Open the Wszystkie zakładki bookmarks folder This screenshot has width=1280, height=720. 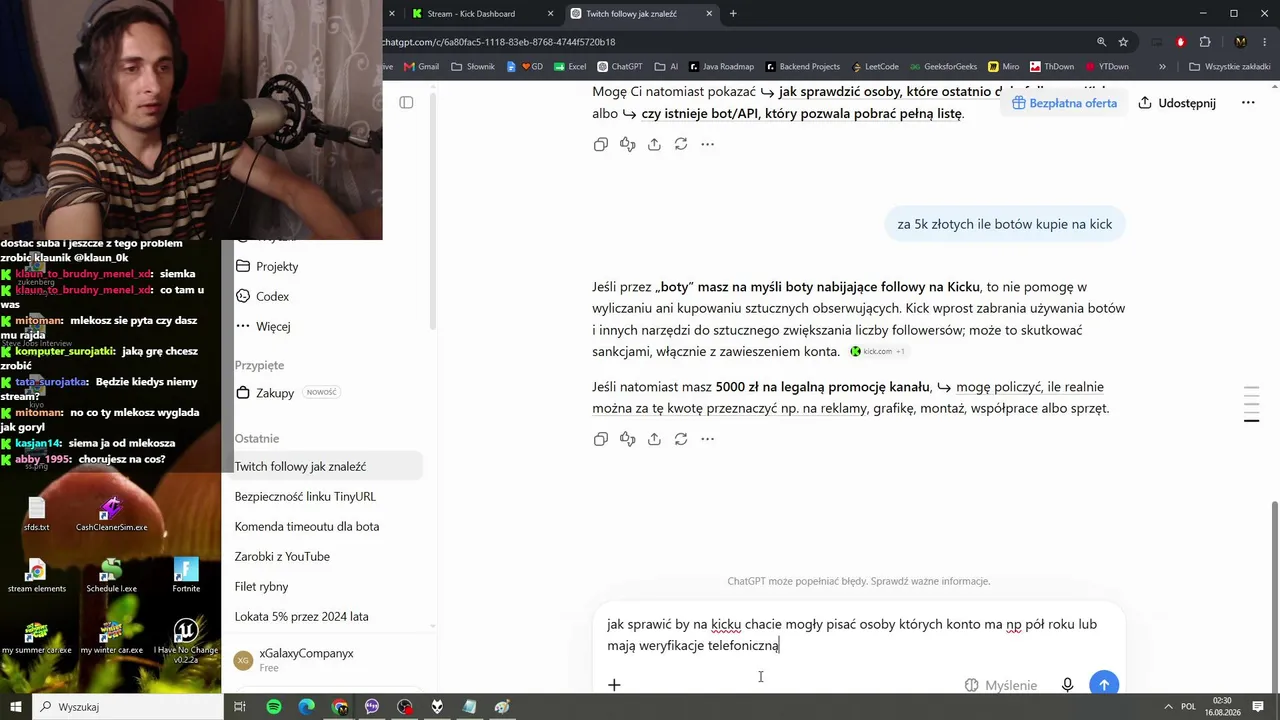coord(1229,67)
